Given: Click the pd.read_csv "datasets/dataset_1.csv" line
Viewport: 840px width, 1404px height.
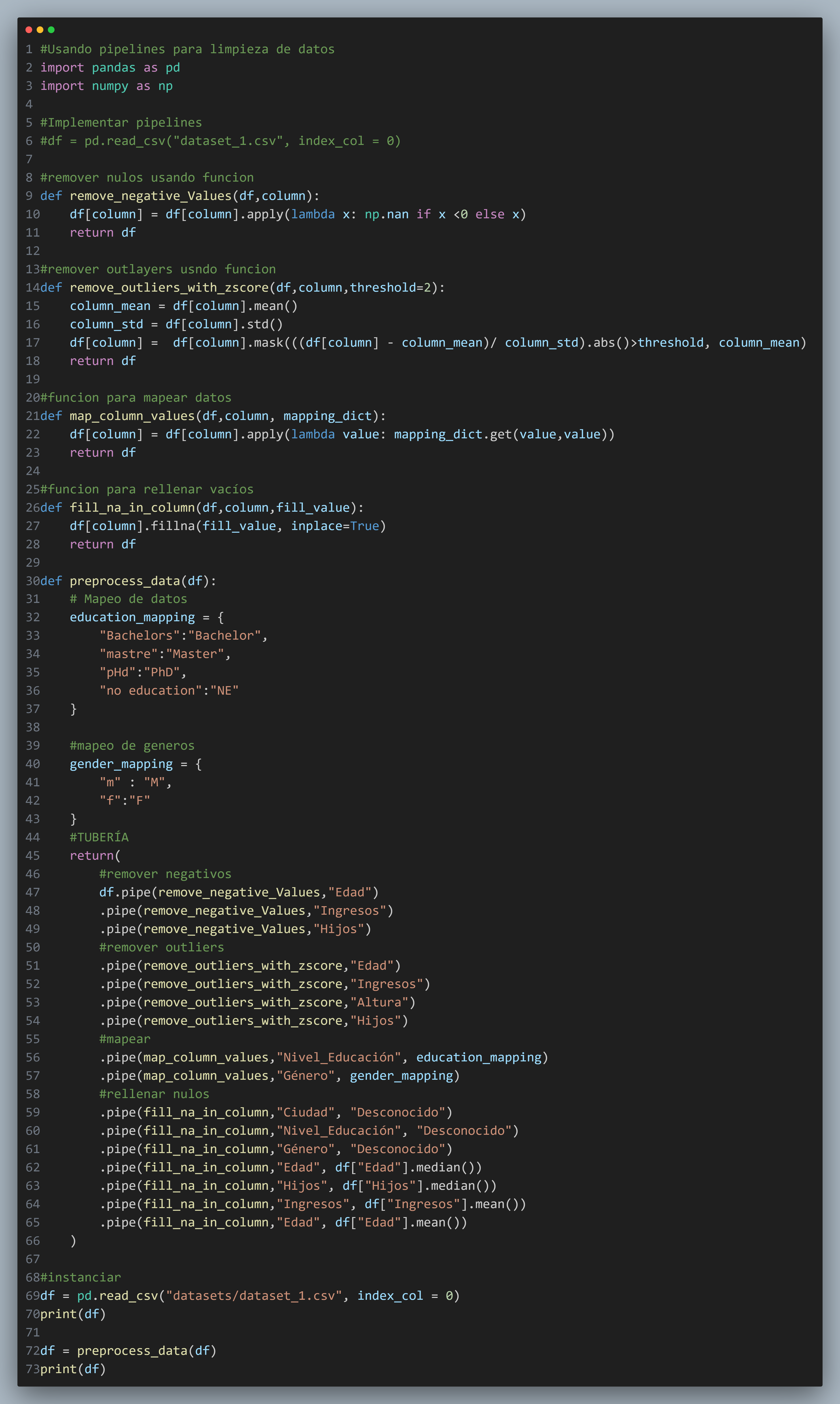Looking at the screenshot, I should pos(250,1296).
